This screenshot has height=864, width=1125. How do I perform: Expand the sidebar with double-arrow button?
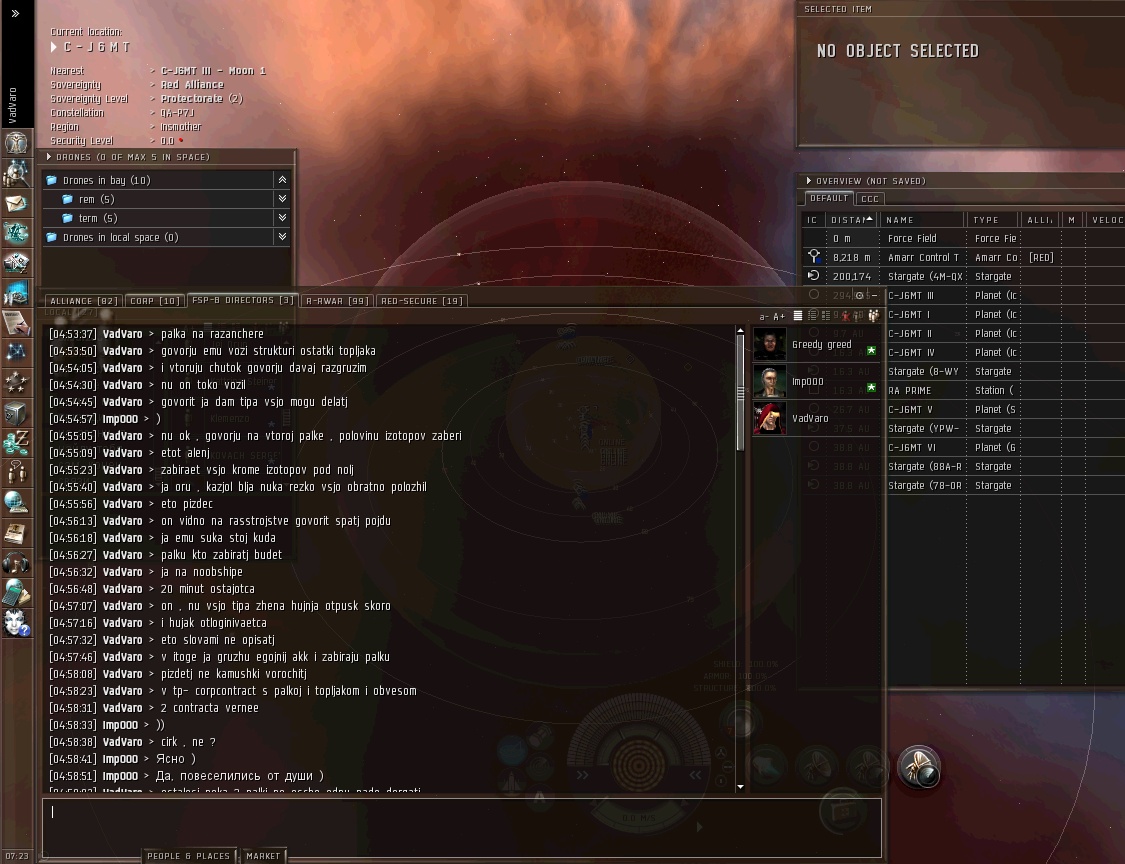[x=15, y=13]
